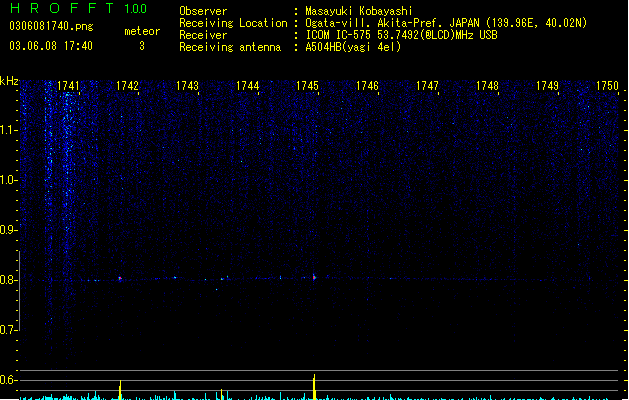Click observer name Masayuki Kobayashi
Viewport: 629px width, 400px height.
coord(359,11)
